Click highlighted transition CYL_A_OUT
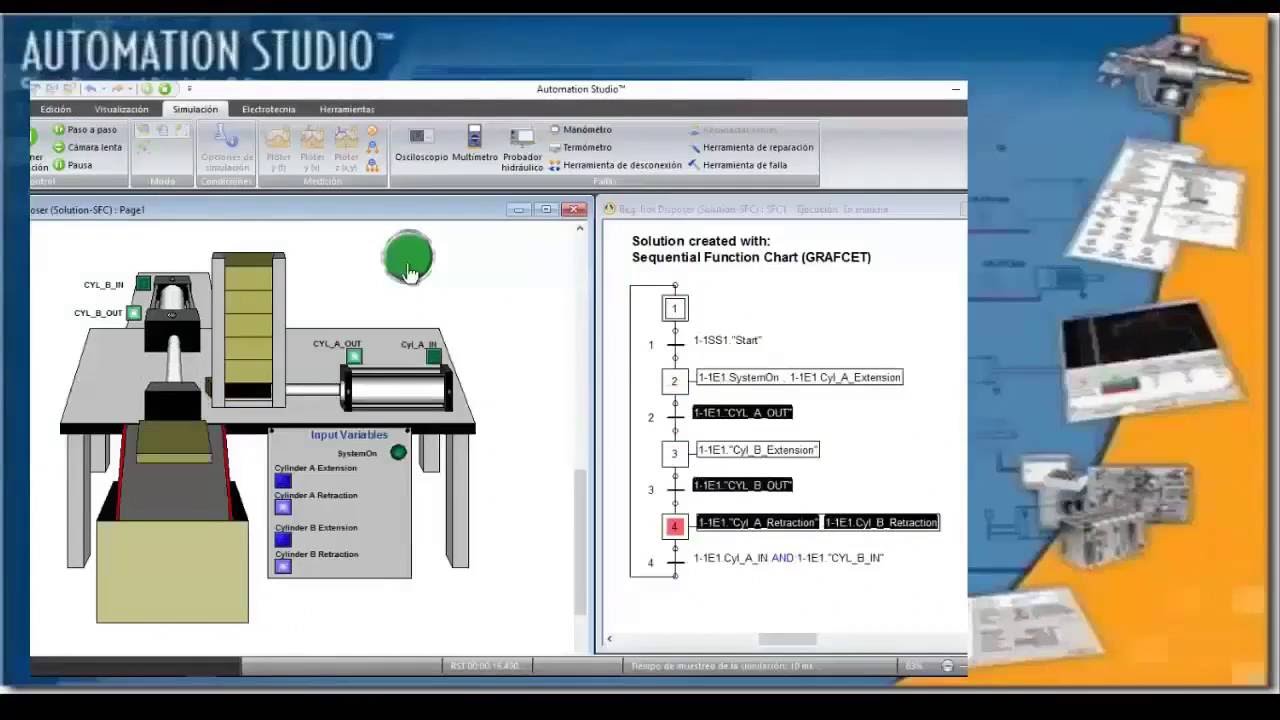Screen dimensions: 1280x720 pos(742,412)
